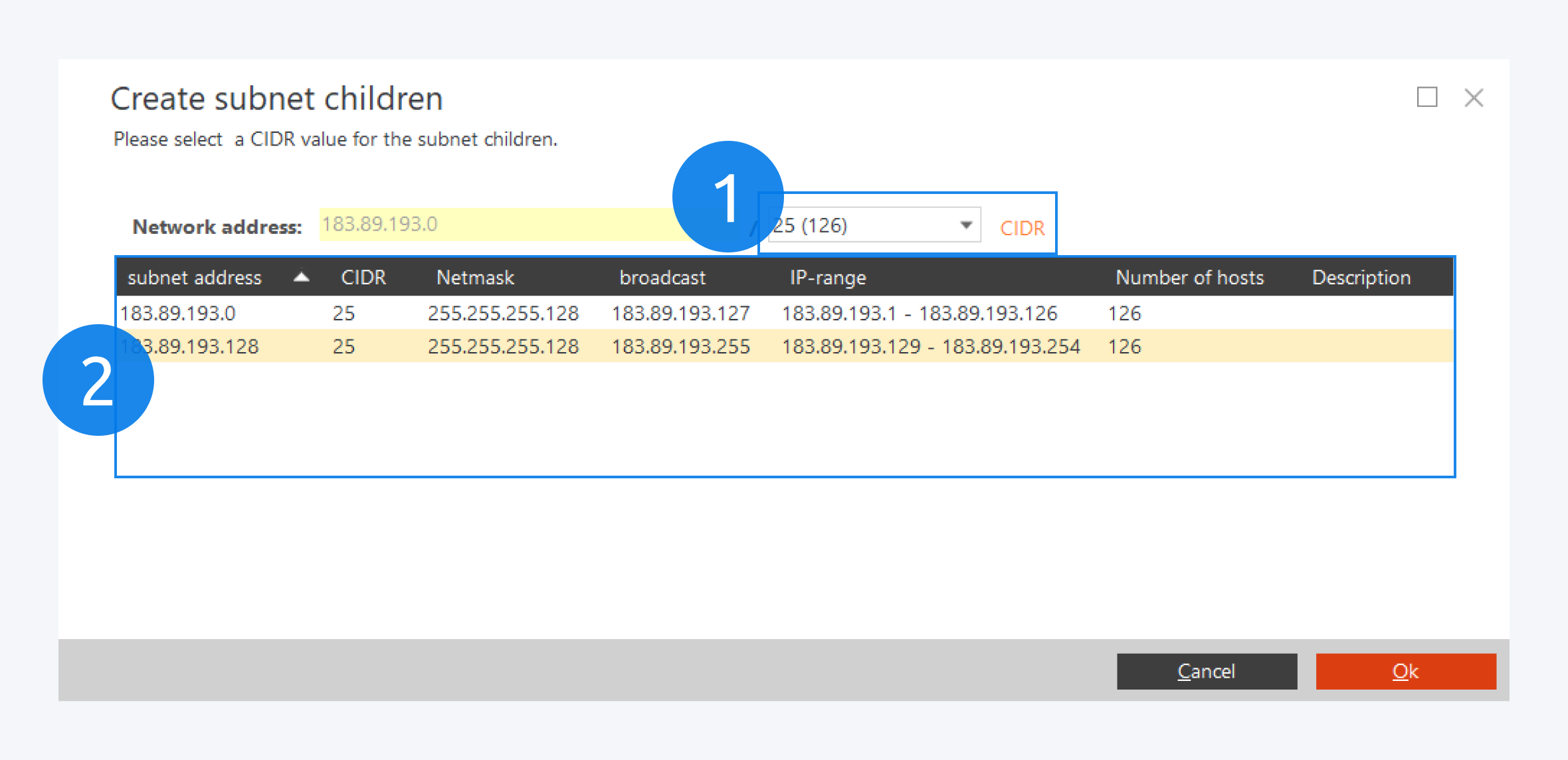Image resolution: width=1568 pixels, height=760 pixels.
Task: Click the IP-range column header
Action: [828, 277]
